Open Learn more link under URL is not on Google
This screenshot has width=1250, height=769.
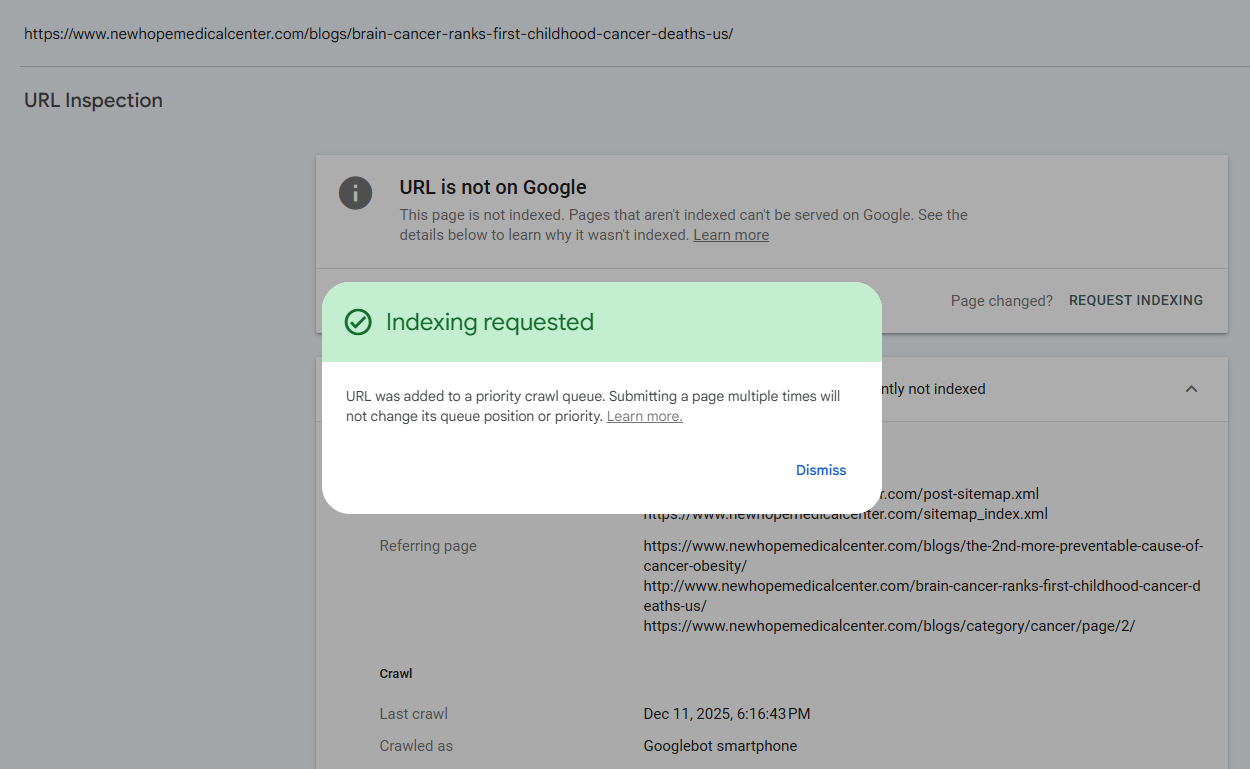pos(731,235)
